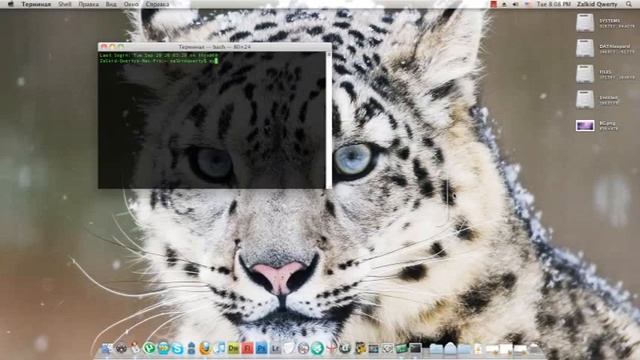Open the first folder stack in dock
This screenshot has width=640, height=360.
coord(436,348)
